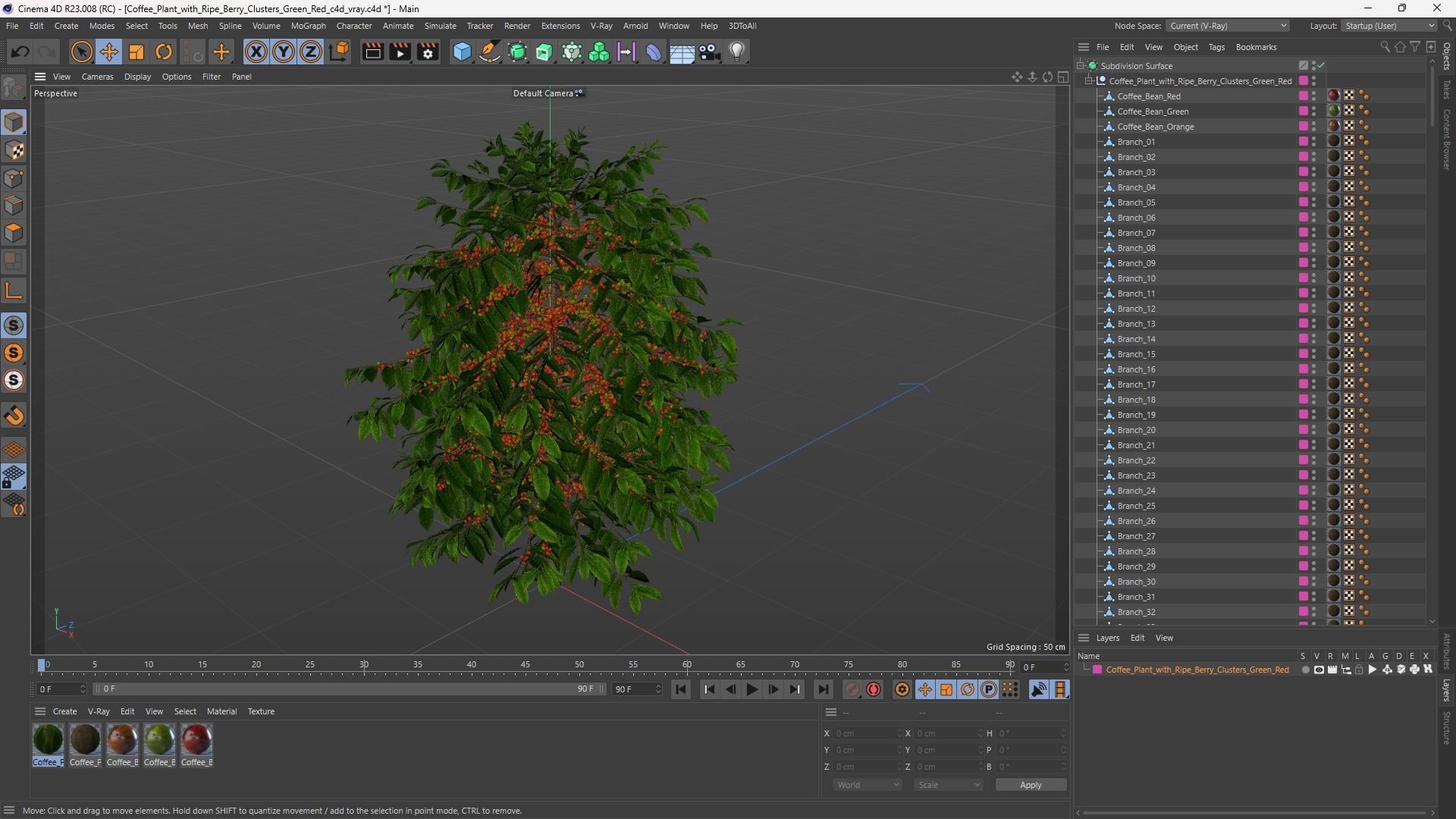Click the Camera object icon
Screen dimensions: 1456x819
tap(709, 52)
